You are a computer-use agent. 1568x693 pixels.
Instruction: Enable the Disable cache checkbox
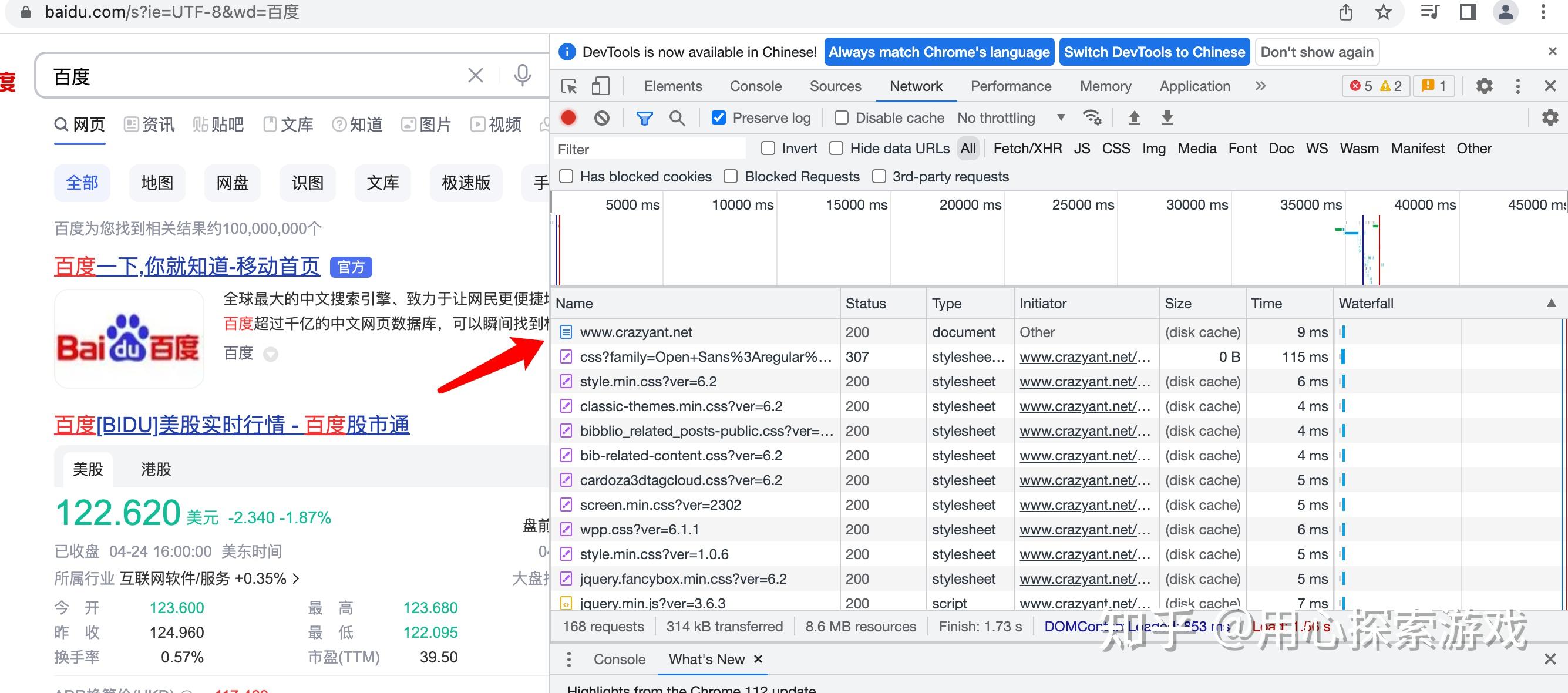(x=841, y=117)
